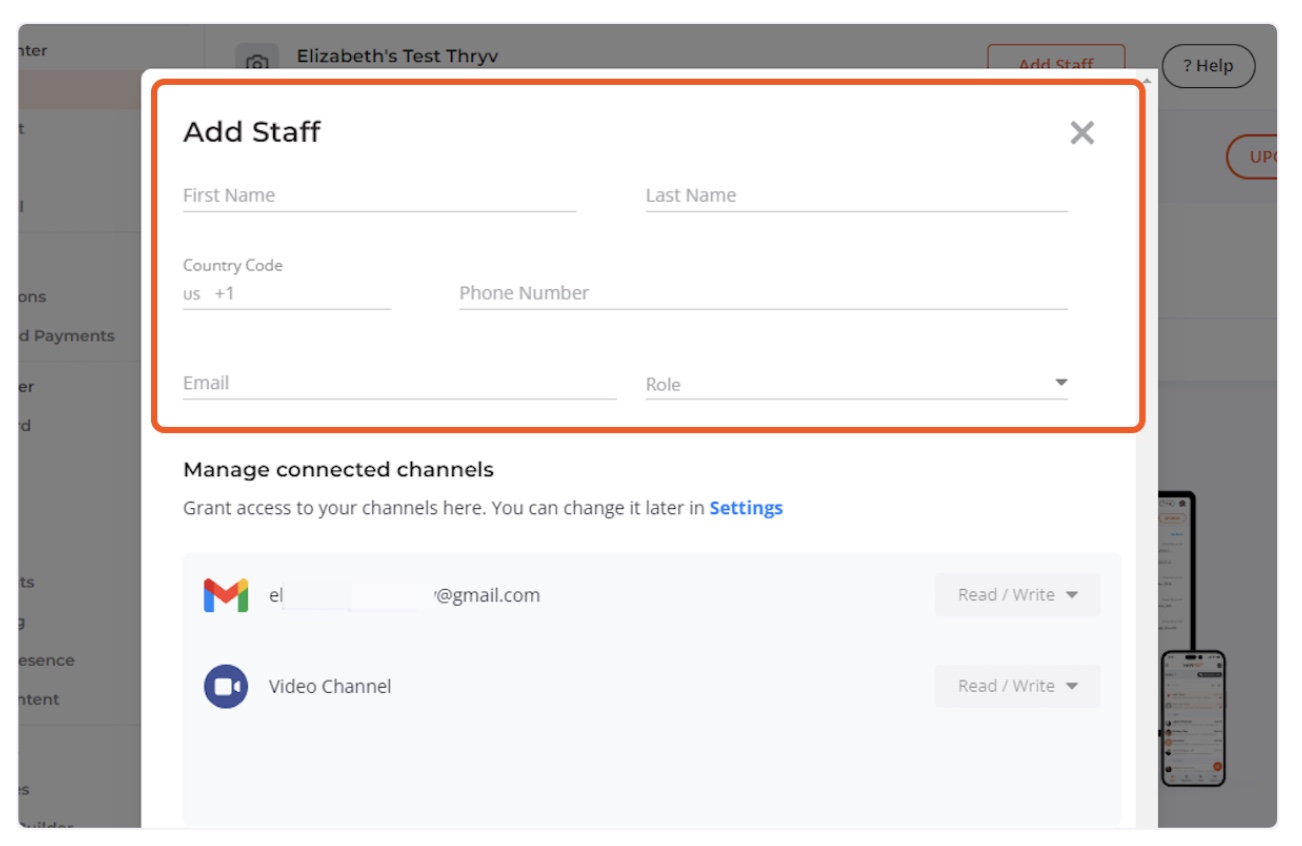Image resolution: width=1302 pixels, height=846 pixels.
Task: Click the Elizabeth's Test Thryv title
Action: pyautogui.click(x=395, y=56)
